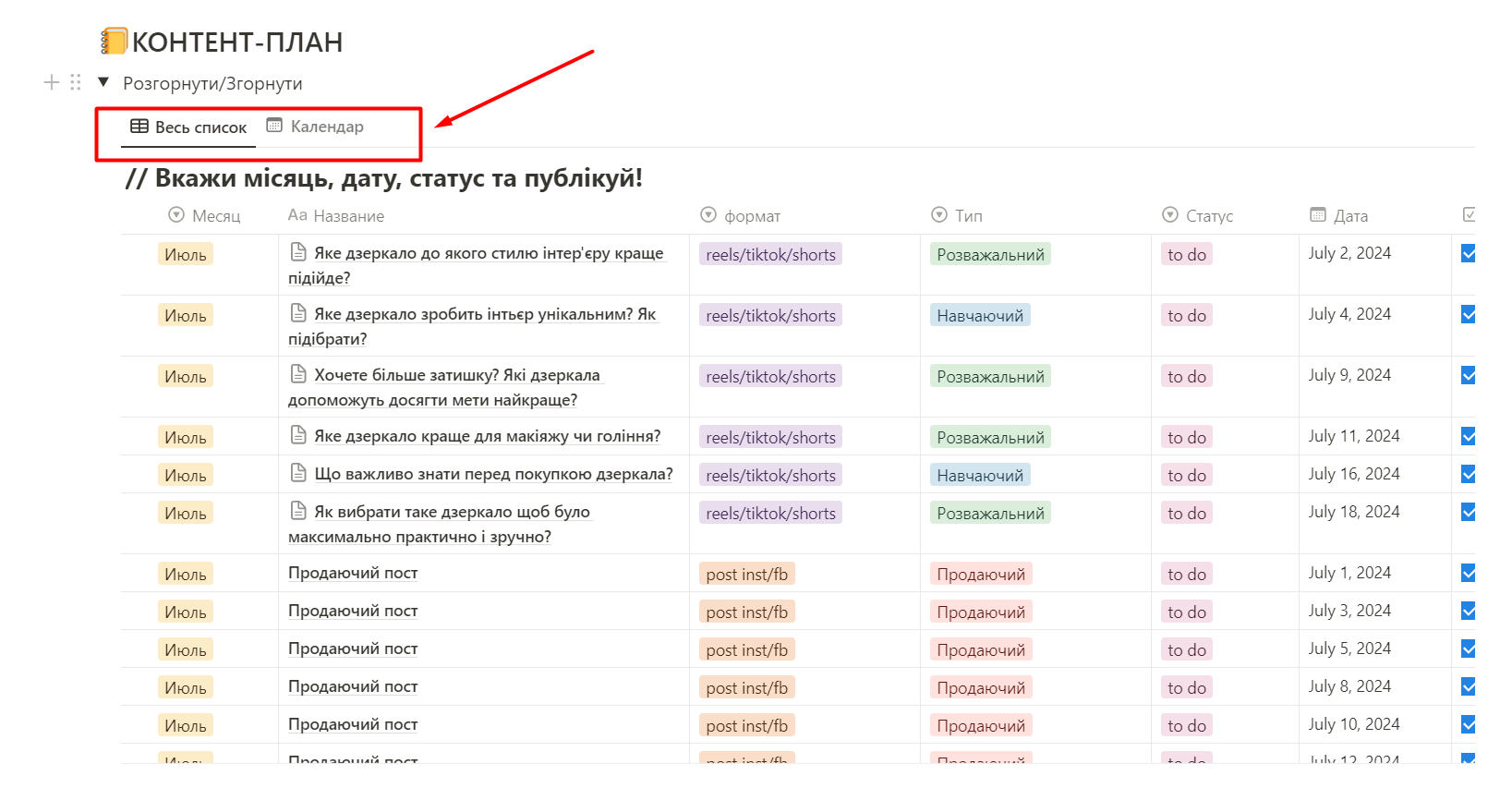Collapse the Розгорнути/Згорнути toggle triangle
Screen dimensions: 1512x788
click(103, 82)
